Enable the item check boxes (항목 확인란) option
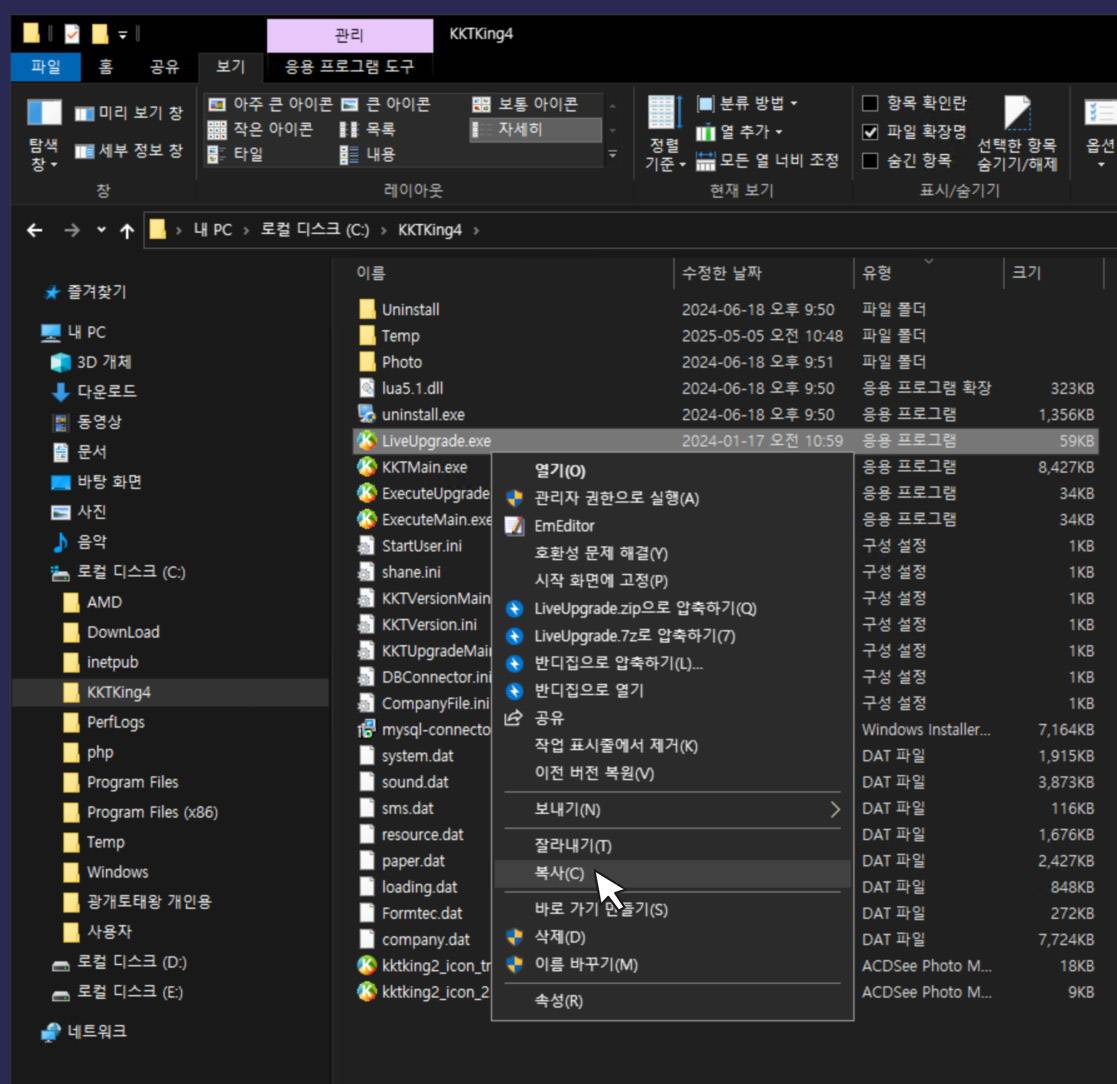 [870, 103]
